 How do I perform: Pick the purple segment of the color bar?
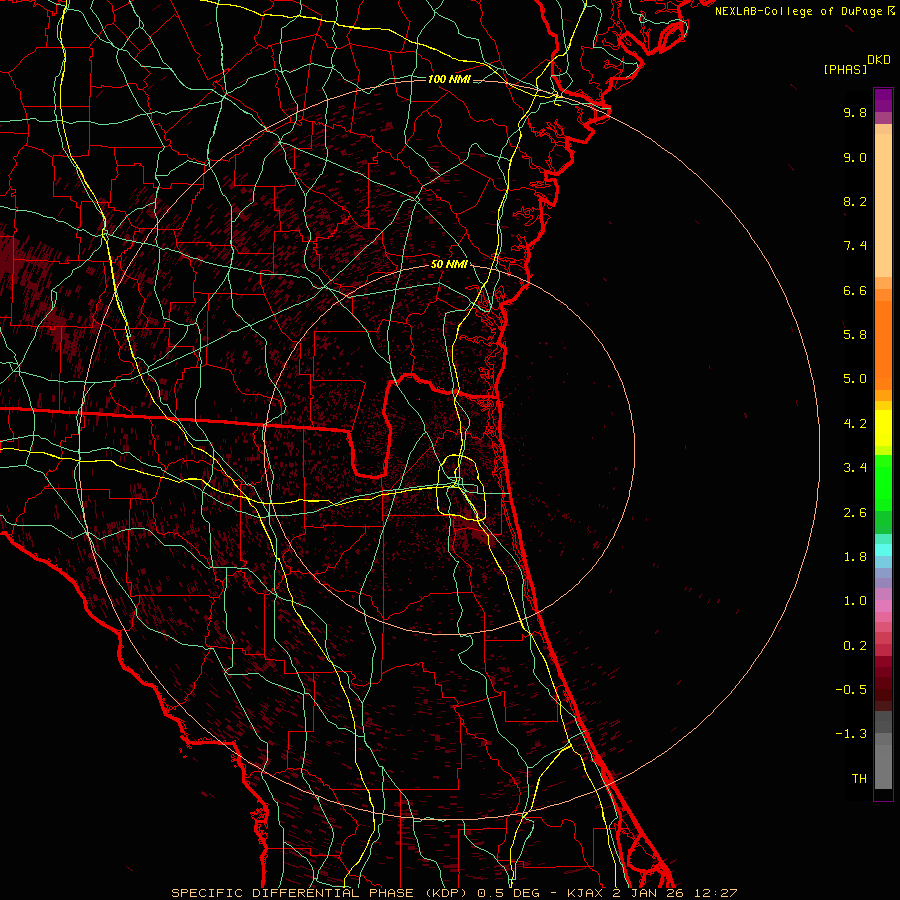883,100
